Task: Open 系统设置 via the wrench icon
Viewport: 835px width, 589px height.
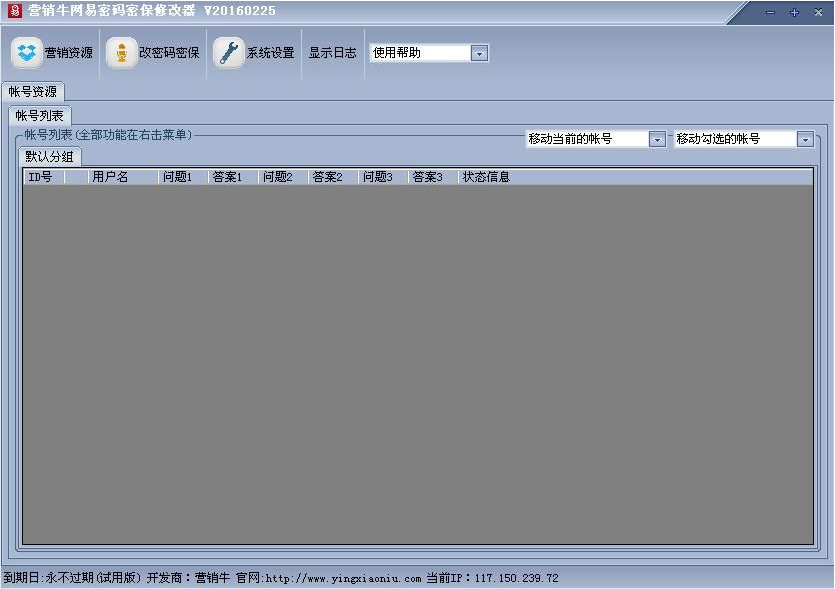Action: [230, 53]
